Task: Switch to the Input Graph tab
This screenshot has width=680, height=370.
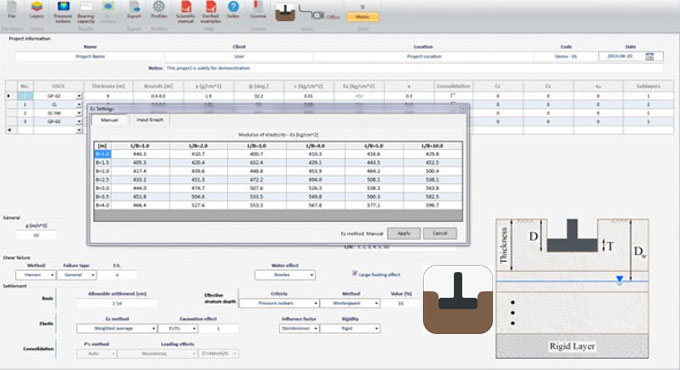Action: pyautogui.click(x=150, y=120)
